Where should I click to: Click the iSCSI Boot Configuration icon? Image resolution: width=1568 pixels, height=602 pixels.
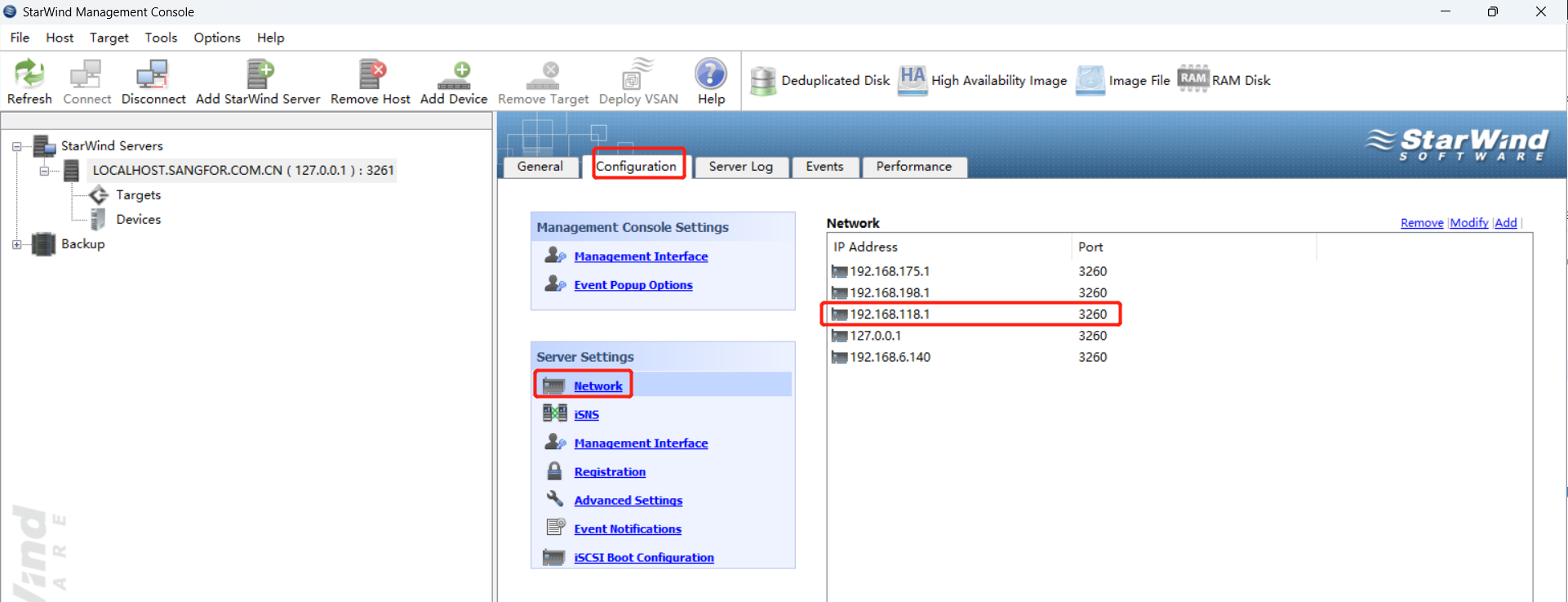554,557
